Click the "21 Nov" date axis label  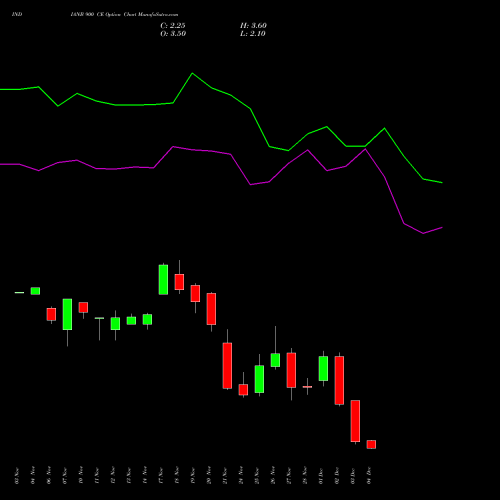pos(225,476)
